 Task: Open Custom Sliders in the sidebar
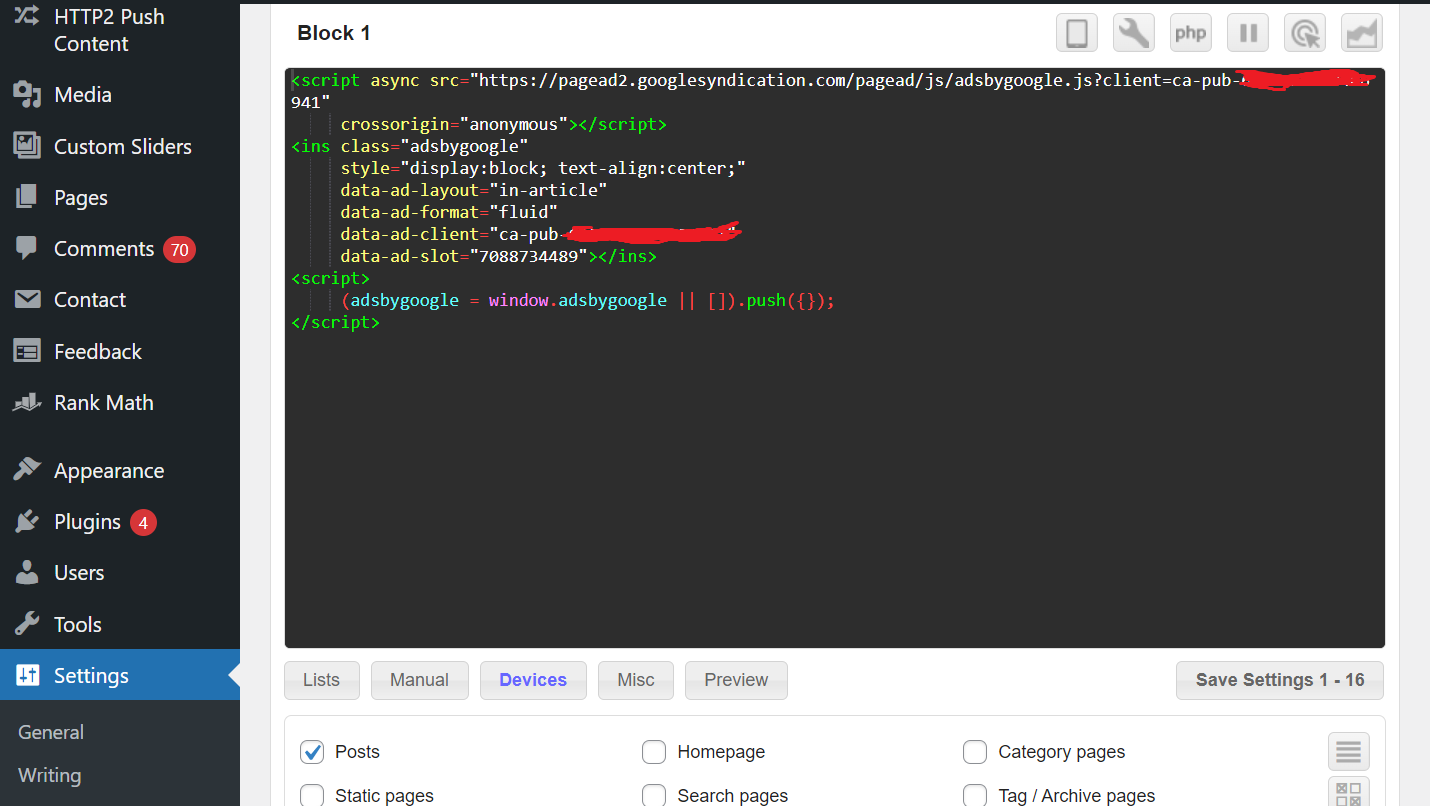tap(120, 146)
